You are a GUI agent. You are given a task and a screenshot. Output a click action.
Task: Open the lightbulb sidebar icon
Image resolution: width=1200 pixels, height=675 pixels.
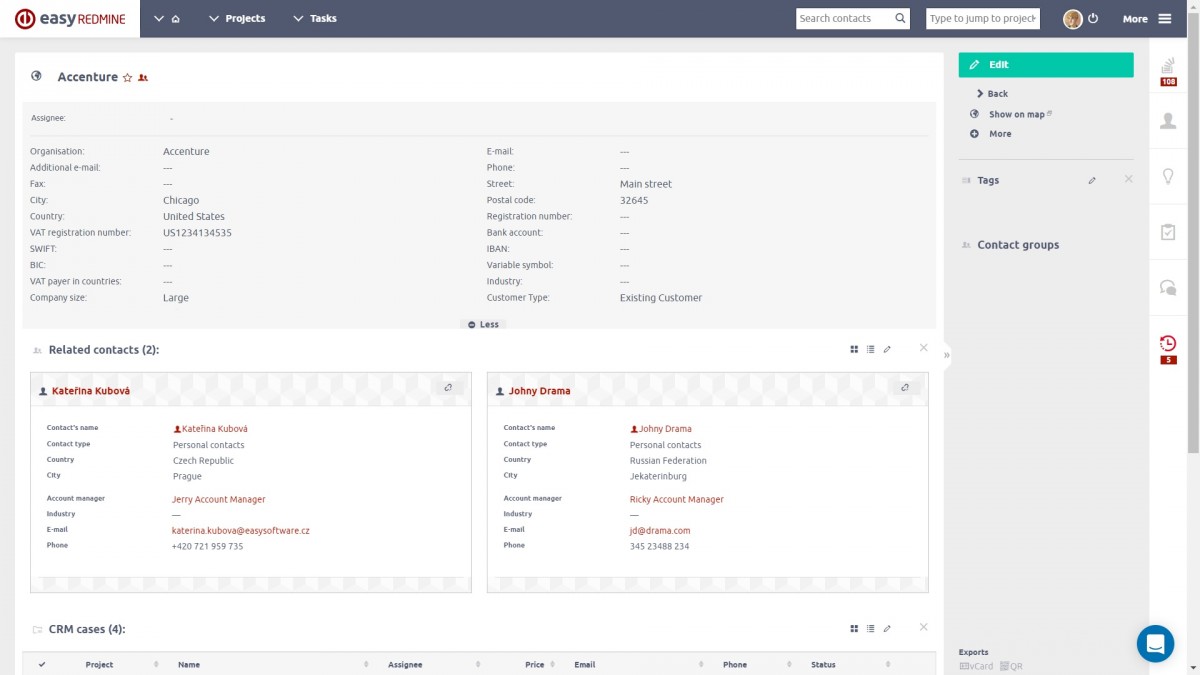[1168, 176]
